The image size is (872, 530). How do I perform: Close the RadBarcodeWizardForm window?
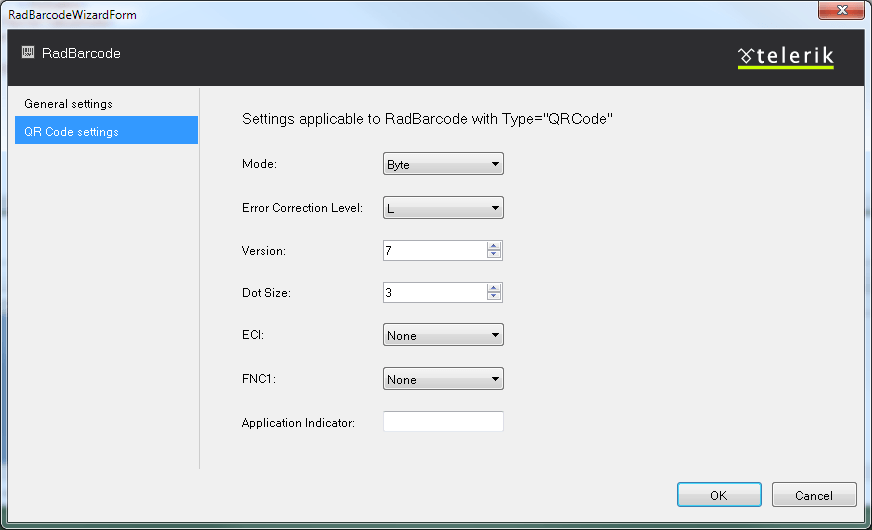tap(841, 13)
